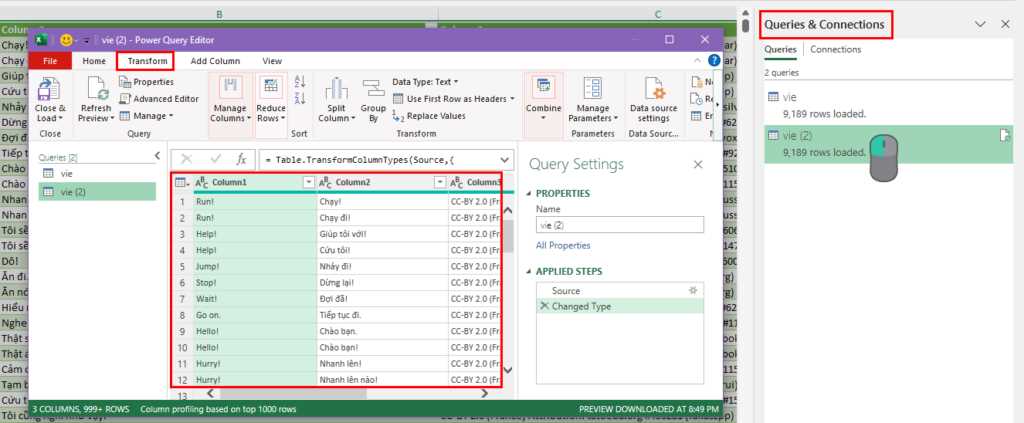Click the fx button in the formula bar

point(241,159)
